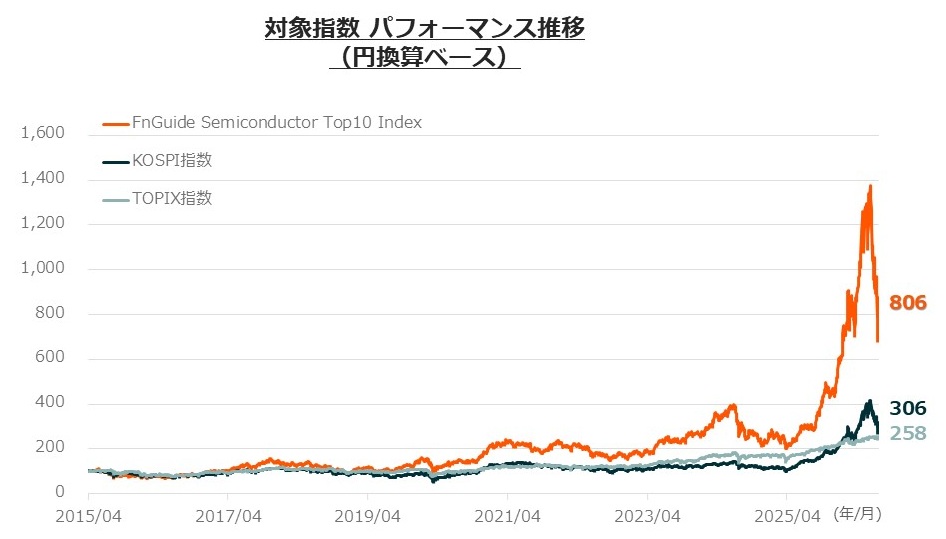Image resolution: width=946 pixels, height=539 pixels.
Task: Click the dark 306 end value label
Action: pyautogui.click(x=908, y=408)
